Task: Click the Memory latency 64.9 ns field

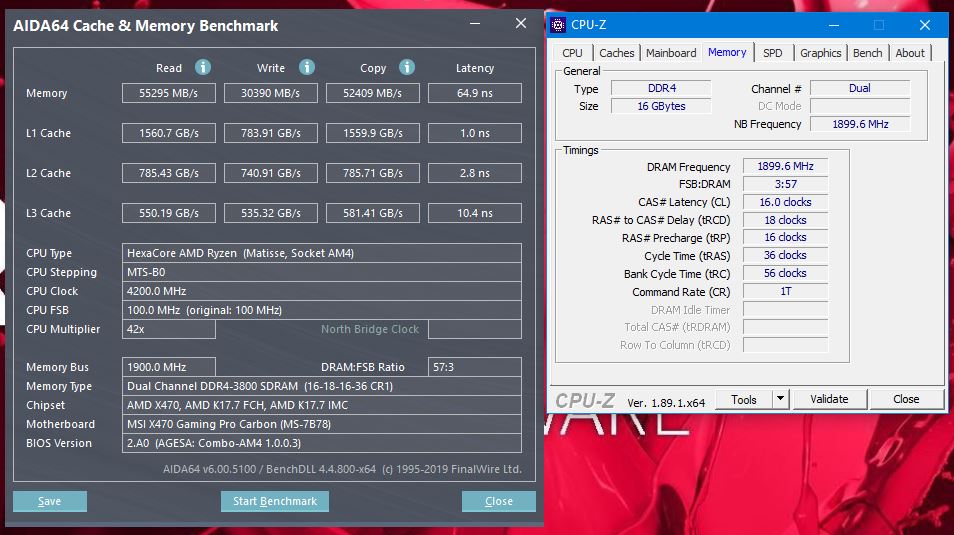Action: click(x=475, y=93)
